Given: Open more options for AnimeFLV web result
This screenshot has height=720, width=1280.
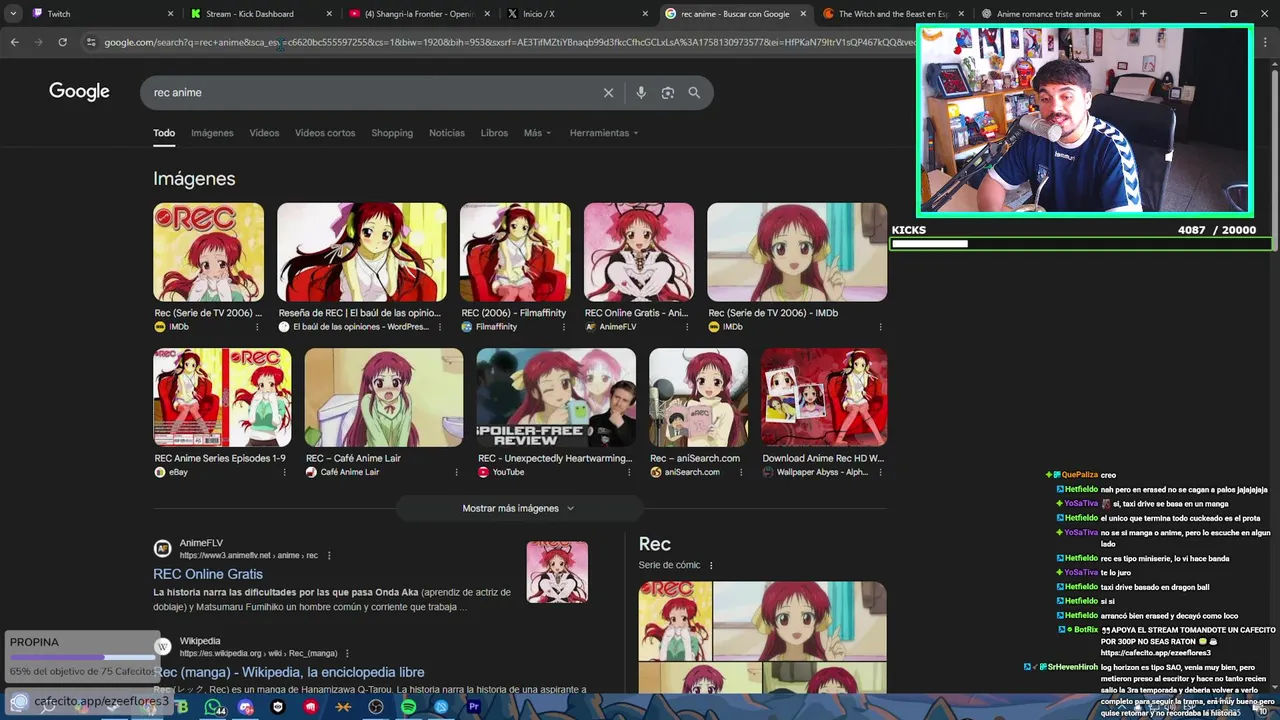Looking at the screenshot, I should click(x=329, y=555).
